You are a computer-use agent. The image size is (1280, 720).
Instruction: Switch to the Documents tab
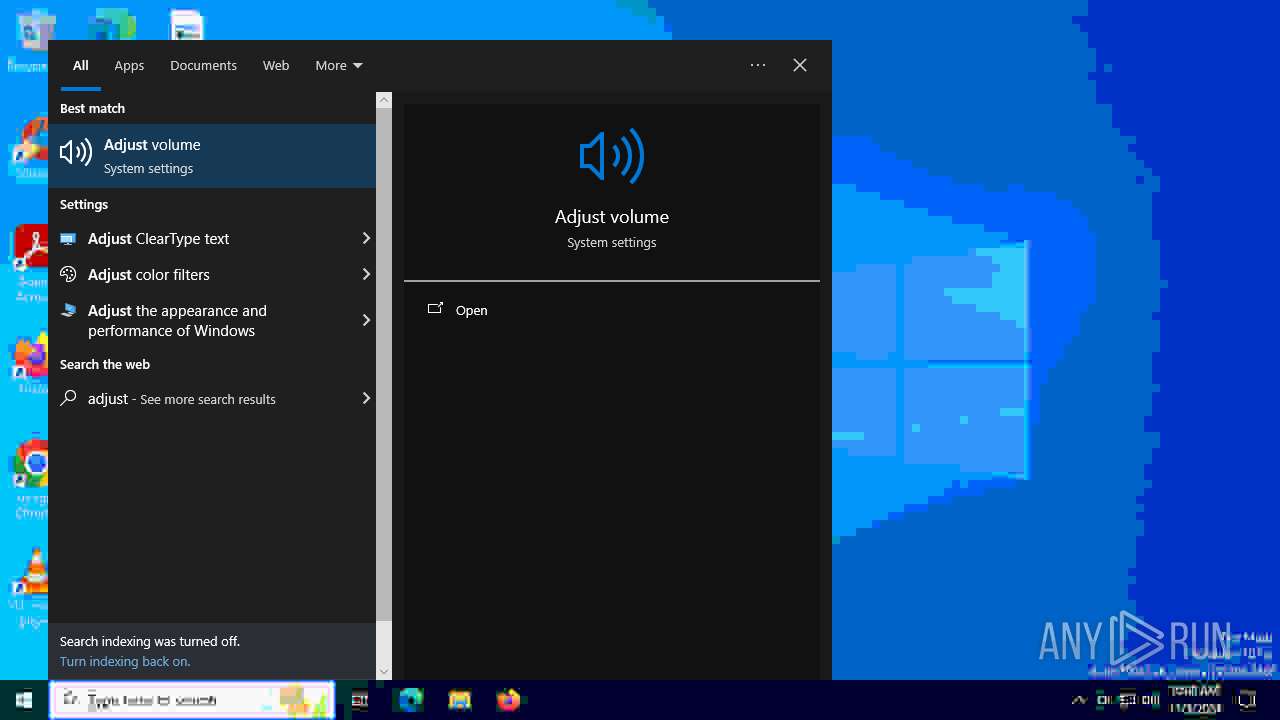203,65
